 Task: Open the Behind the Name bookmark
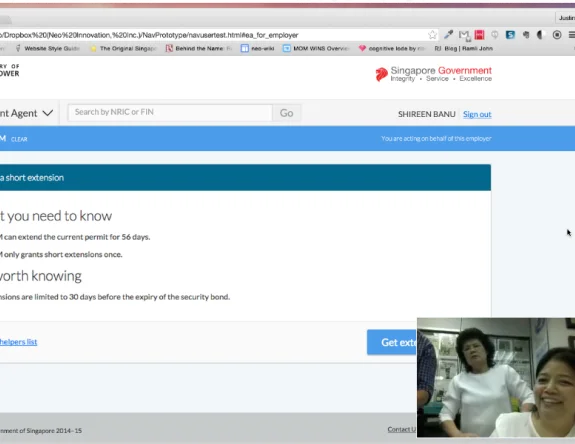coord(198,48)
